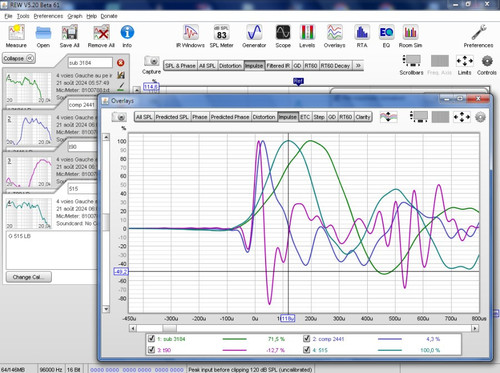Select the Clarity tab in Overlays
Viewport: 500px width, 373px height.
(363, 117)
